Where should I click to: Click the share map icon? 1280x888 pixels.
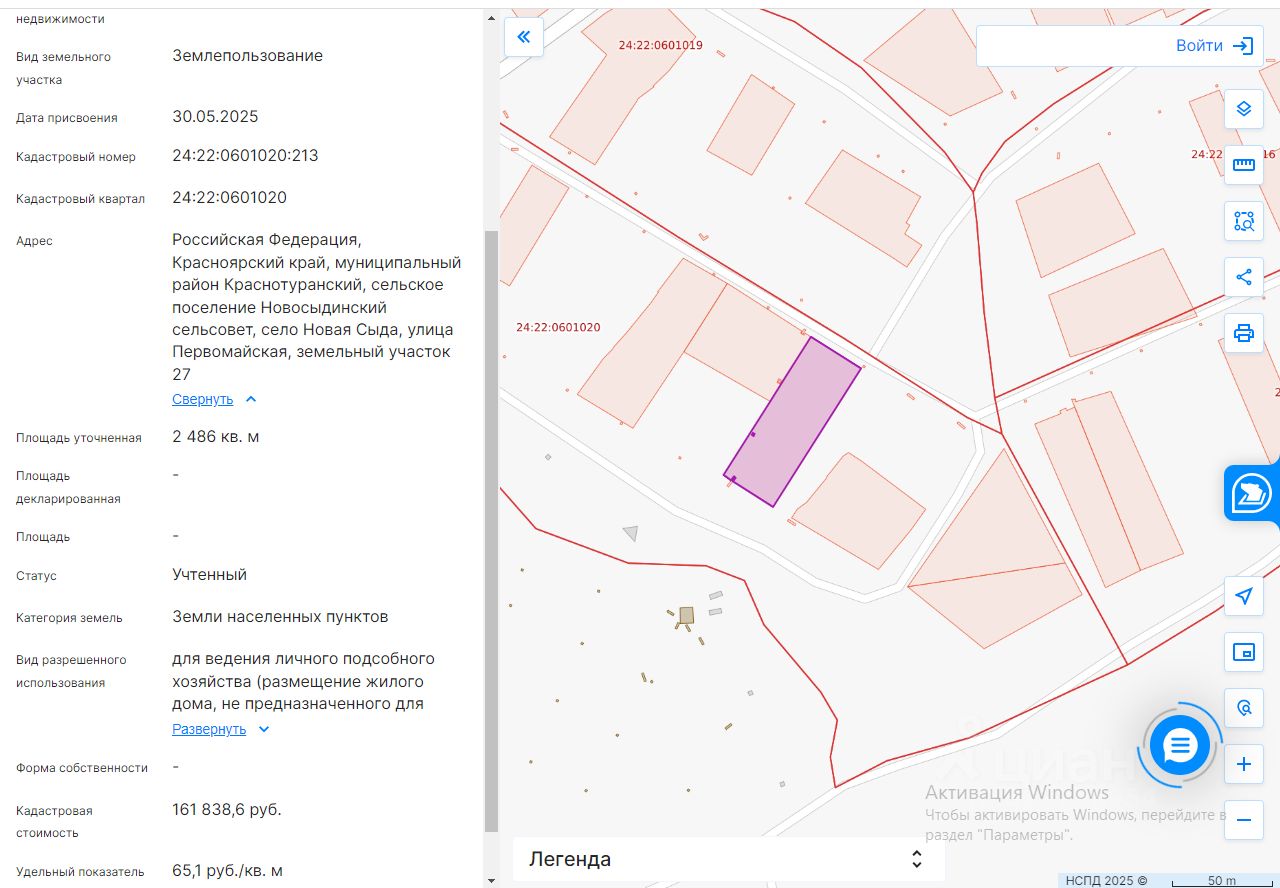pos(1243,277)
